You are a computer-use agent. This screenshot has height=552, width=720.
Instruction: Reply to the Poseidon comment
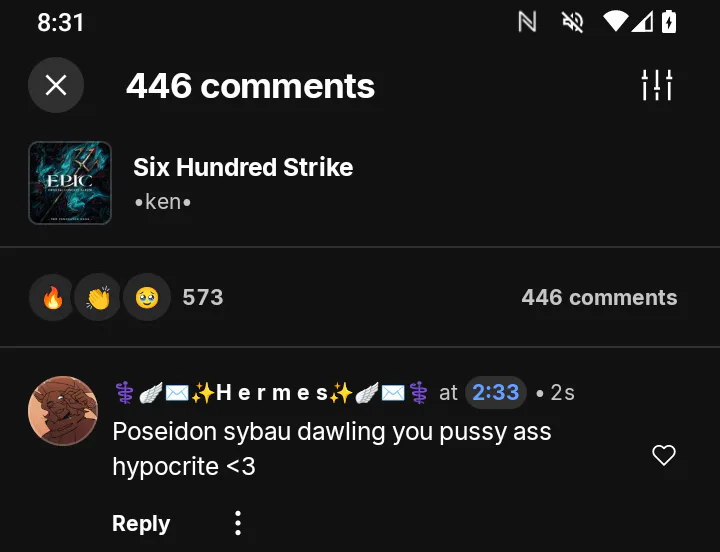(141, 523)
